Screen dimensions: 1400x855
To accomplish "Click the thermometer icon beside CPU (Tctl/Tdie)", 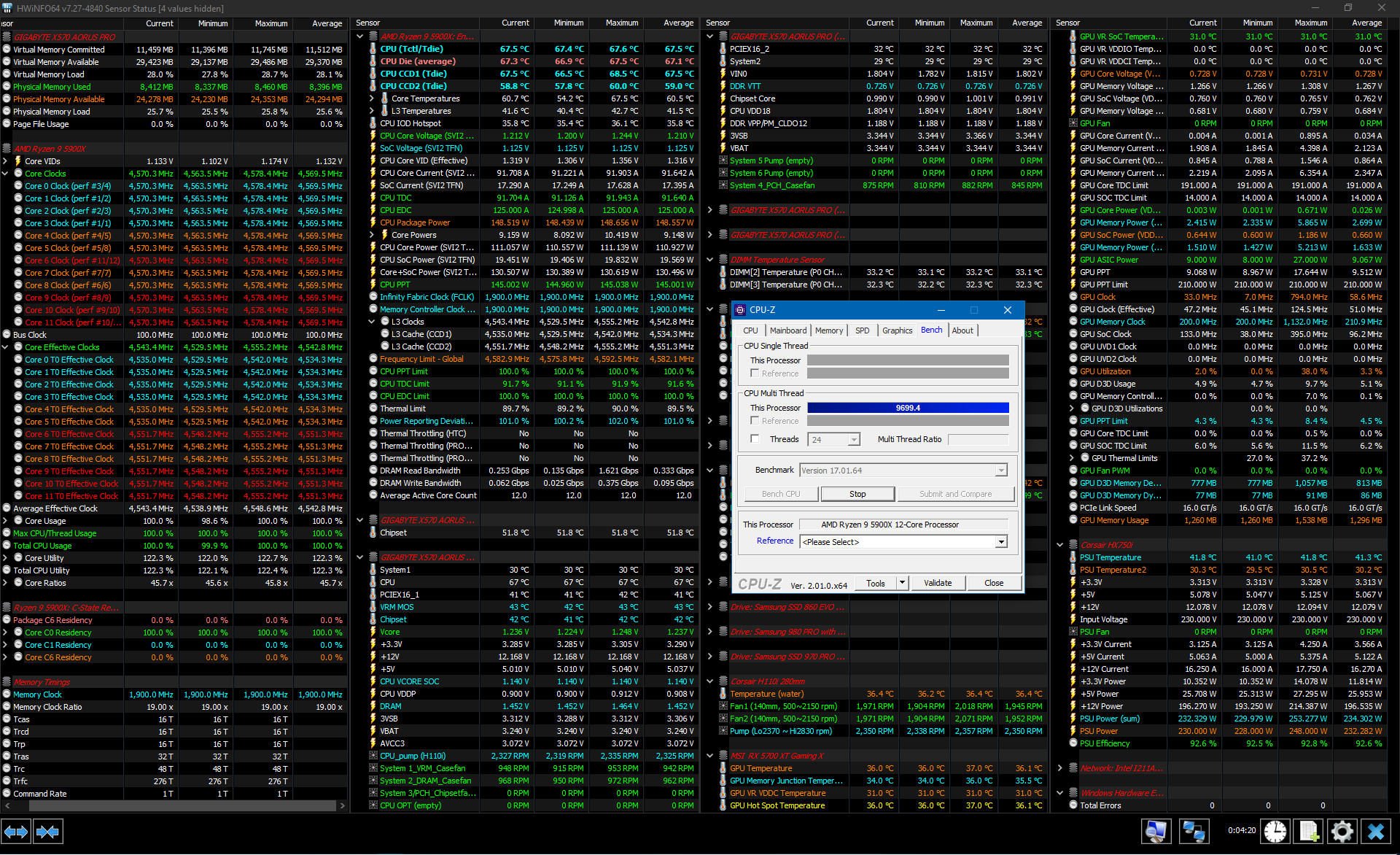I will coord(373,49).
